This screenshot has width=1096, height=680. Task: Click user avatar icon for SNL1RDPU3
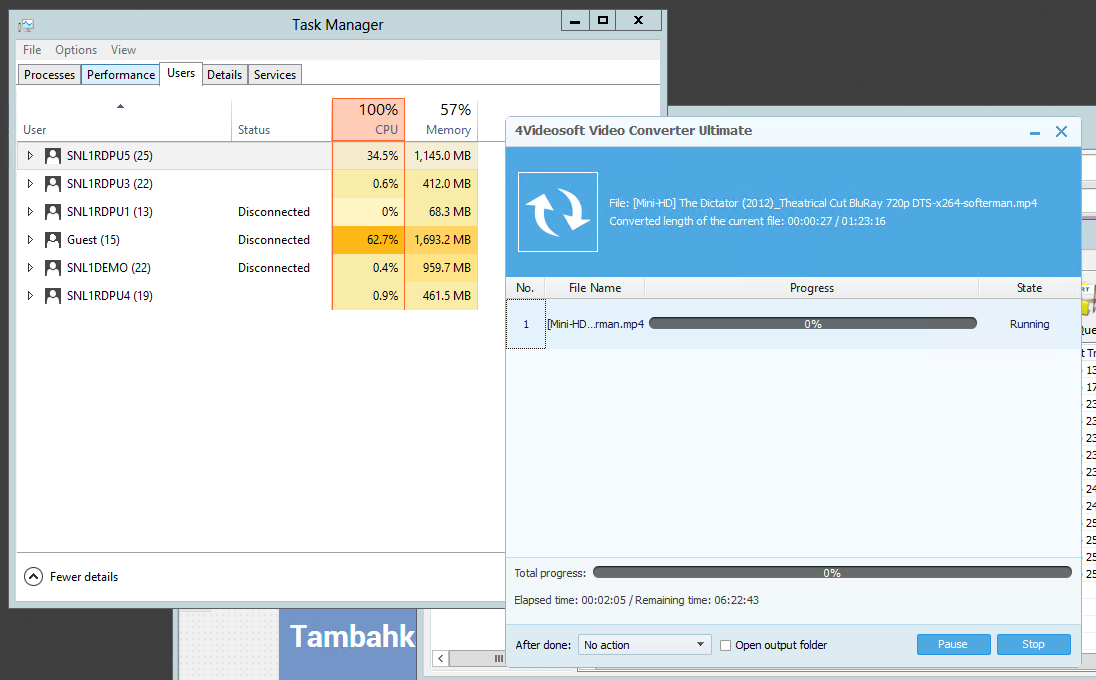(x=52, y=184)
